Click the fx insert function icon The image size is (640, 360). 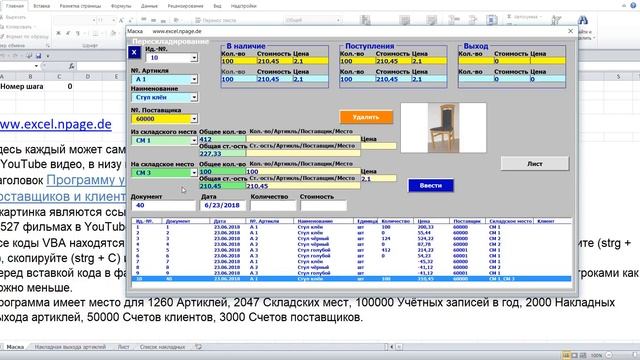(71, 66)
